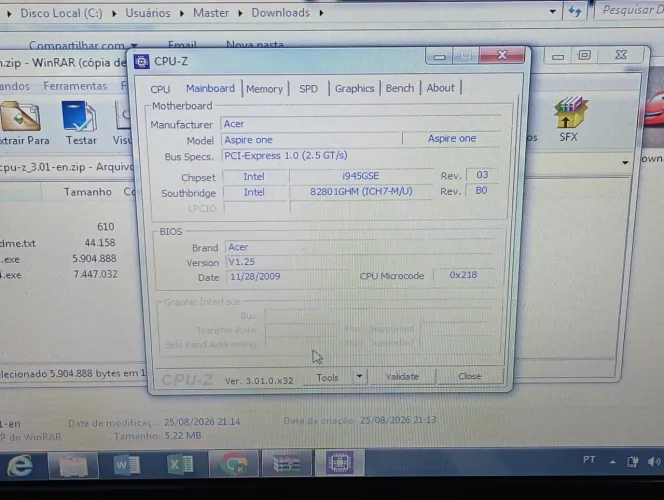Image resolution: width=664 pixels, height=500 pixels.
Task: Select the Mainboard tab
Action: (x=210, y=88)
